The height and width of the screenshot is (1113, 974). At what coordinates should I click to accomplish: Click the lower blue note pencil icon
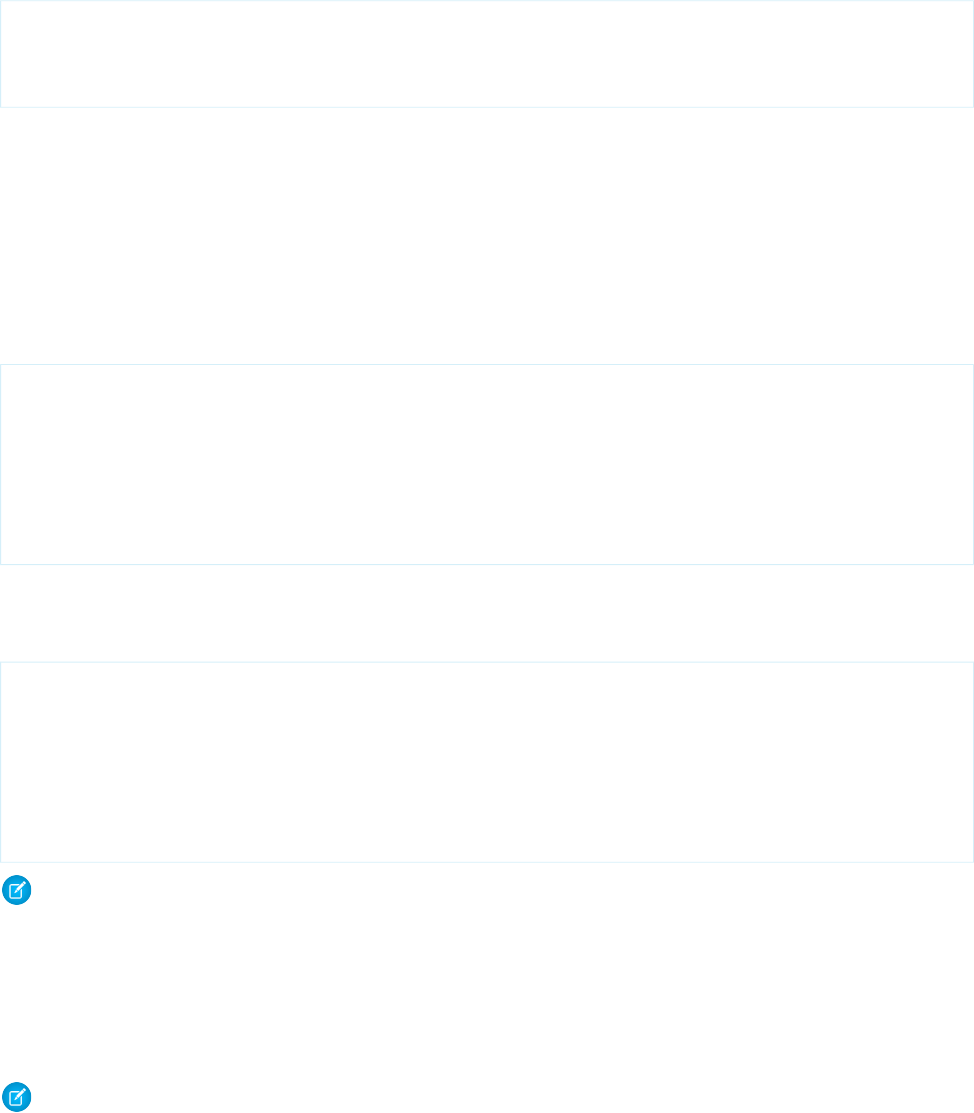17,1097
